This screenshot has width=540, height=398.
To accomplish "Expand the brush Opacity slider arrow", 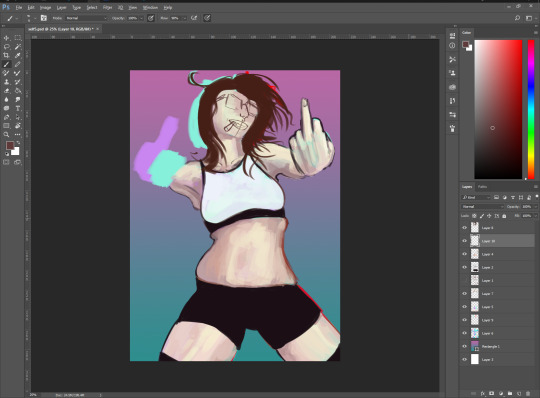I will click(141, 18).
